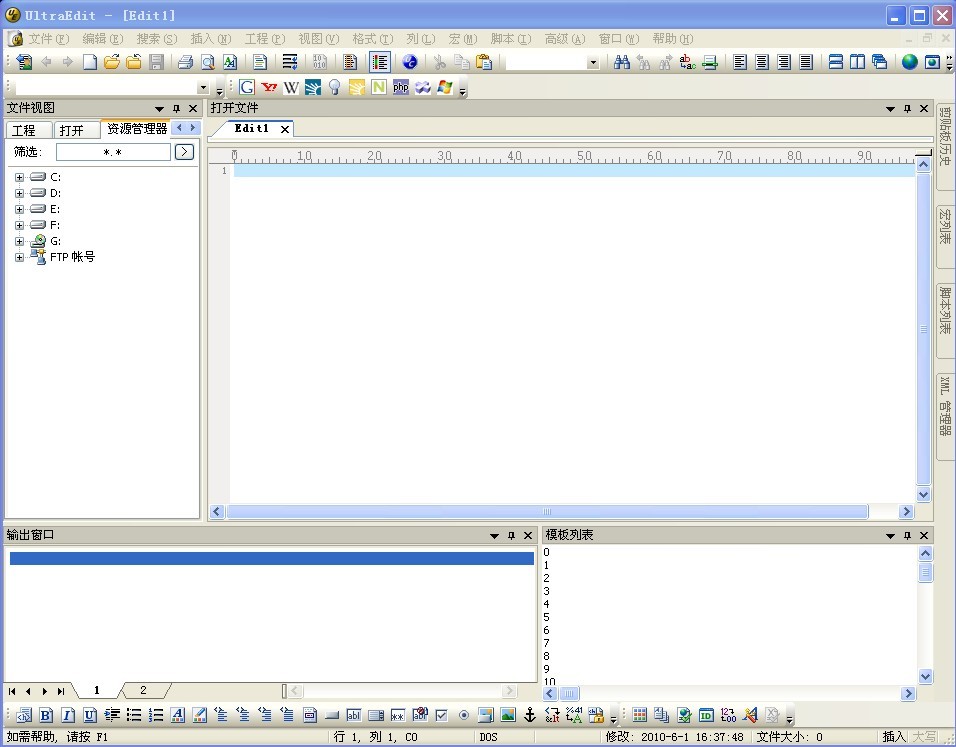Click the apply filter arrow button
The height and width of the screenshot is (747, 956).
(x=184, y=152)
